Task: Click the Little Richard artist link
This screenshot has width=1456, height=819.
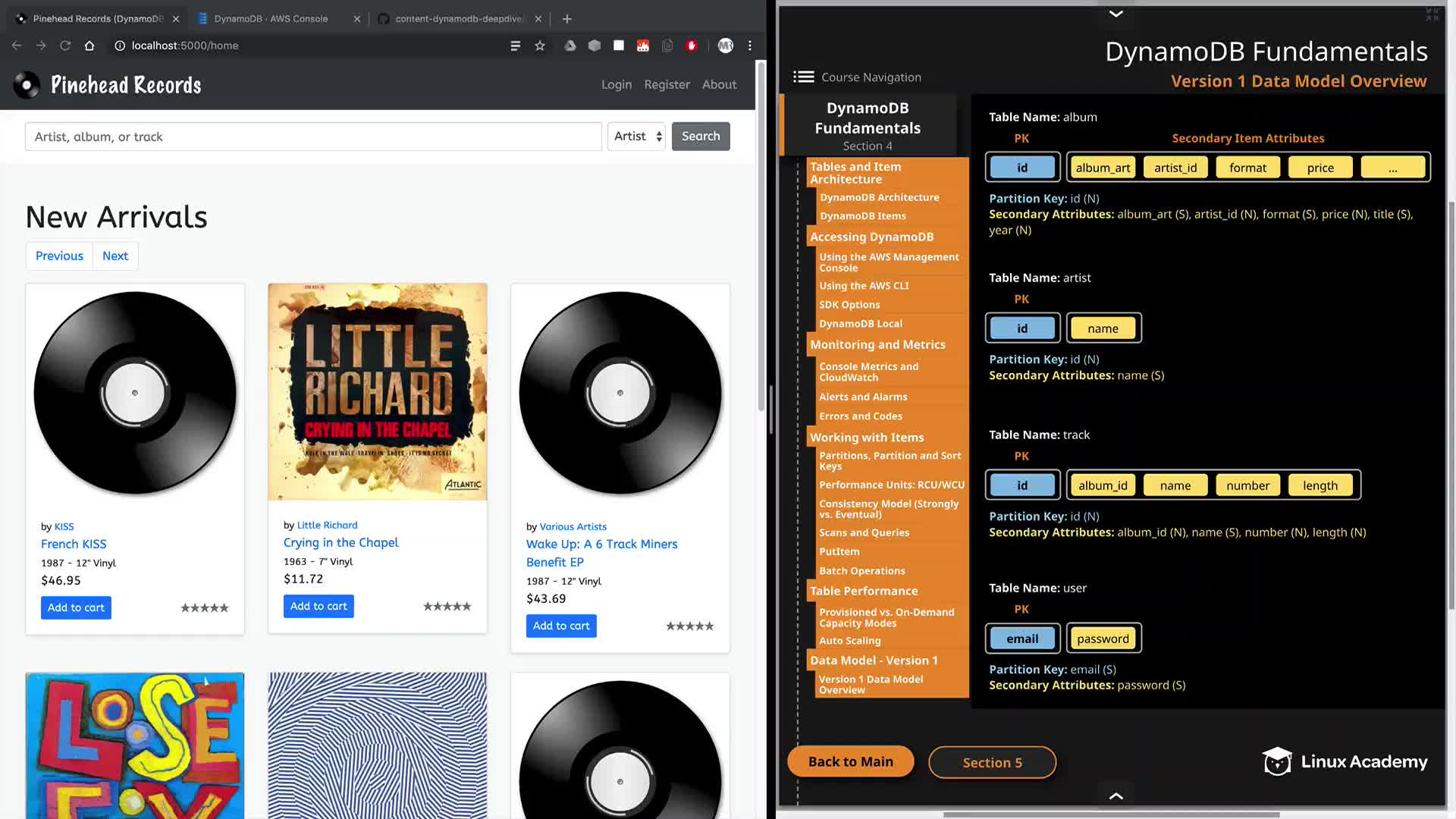Action: 327,525
